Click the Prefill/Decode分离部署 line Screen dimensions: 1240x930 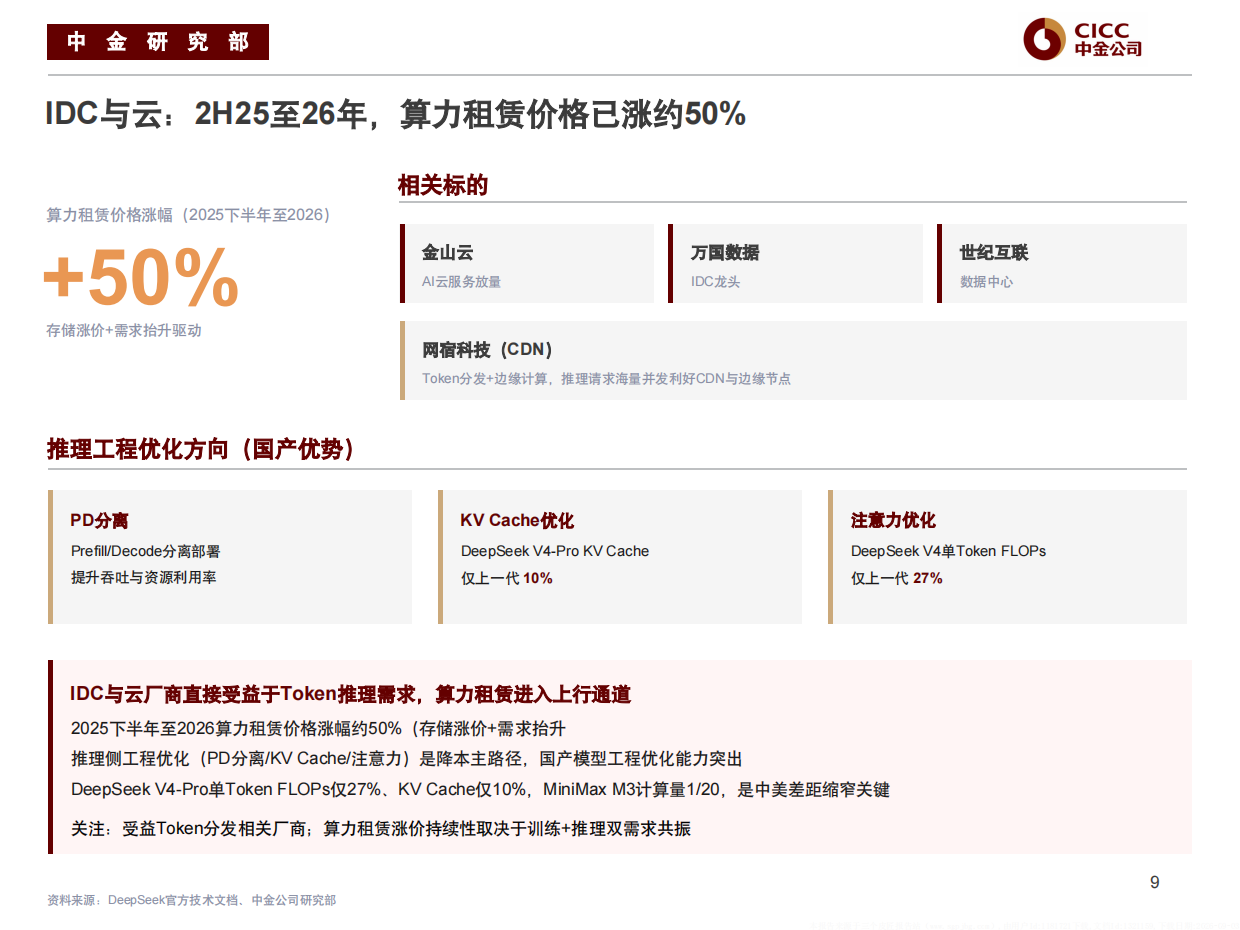point(145,551)
